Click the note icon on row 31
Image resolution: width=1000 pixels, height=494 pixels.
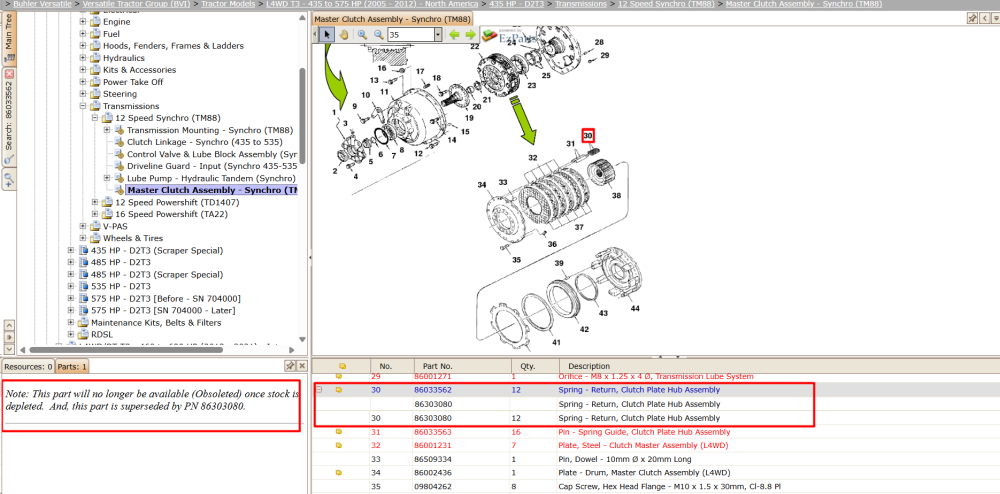(339, 432)
